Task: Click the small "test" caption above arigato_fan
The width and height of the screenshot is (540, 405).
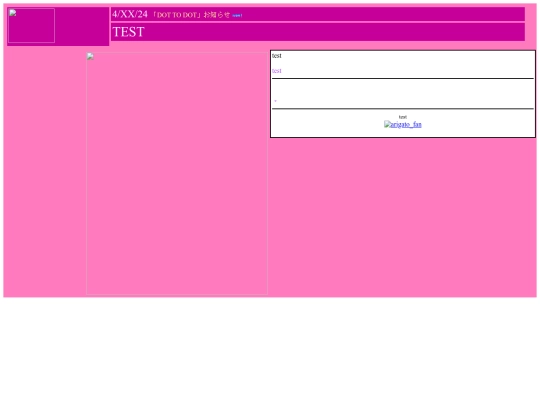Action: (403, 117)
